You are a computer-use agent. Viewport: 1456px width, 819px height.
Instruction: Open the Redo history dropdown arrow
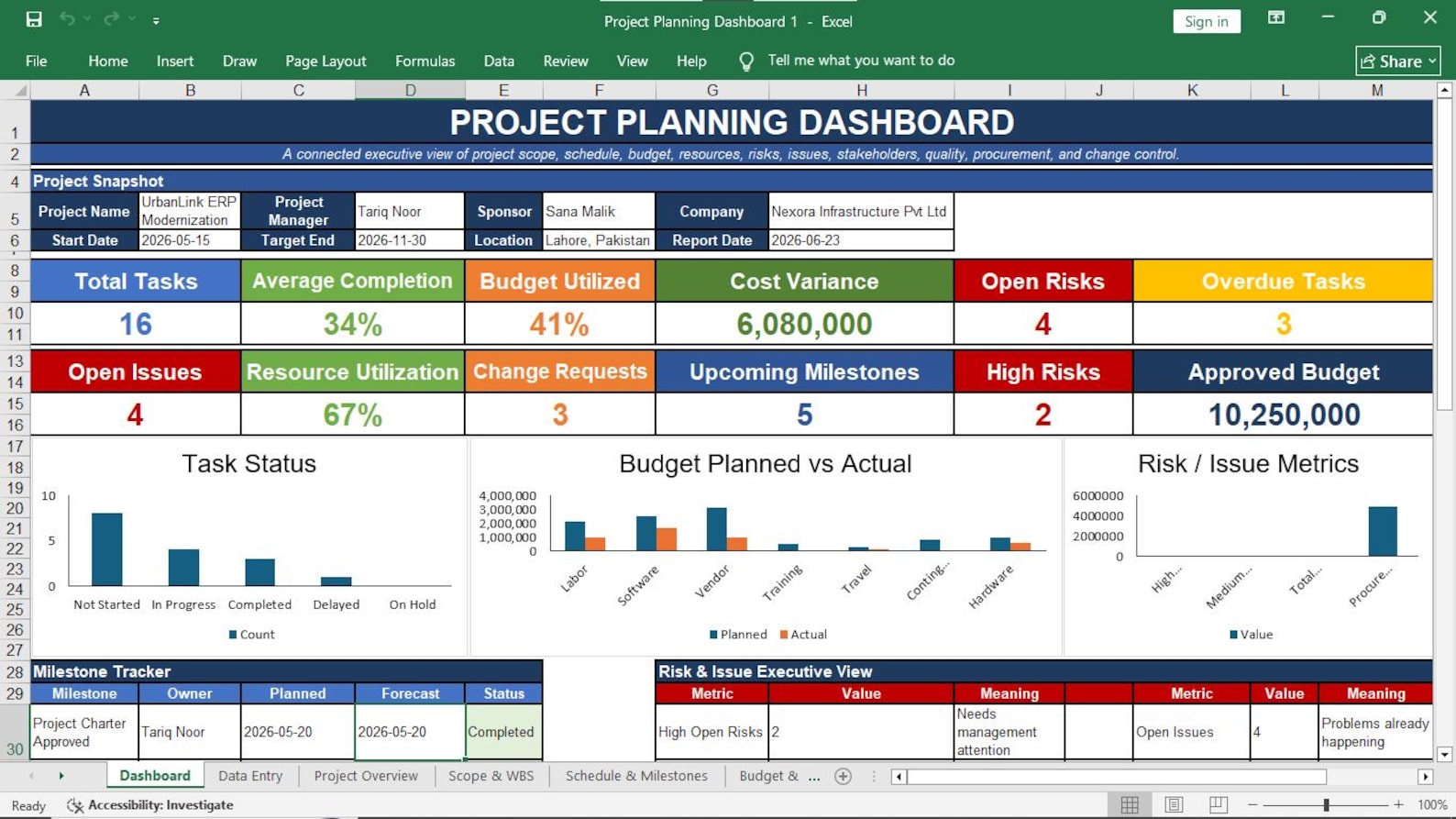133,19
